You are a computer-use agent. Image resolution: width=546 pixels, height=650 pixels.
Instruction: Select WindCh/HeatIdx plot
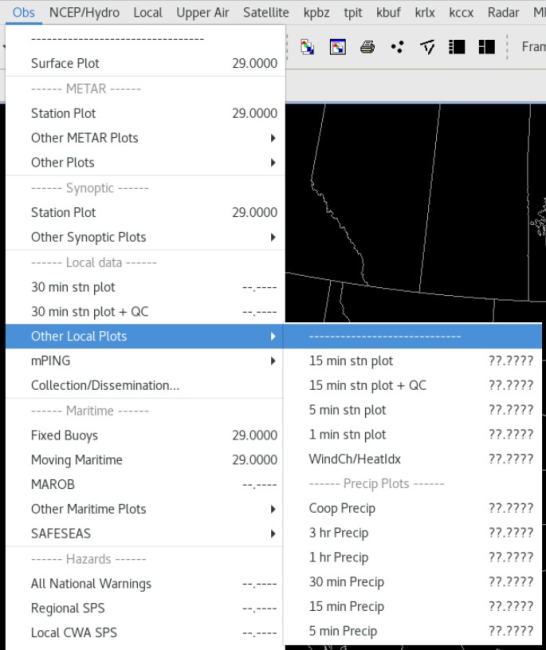click(x=413, y=459)
